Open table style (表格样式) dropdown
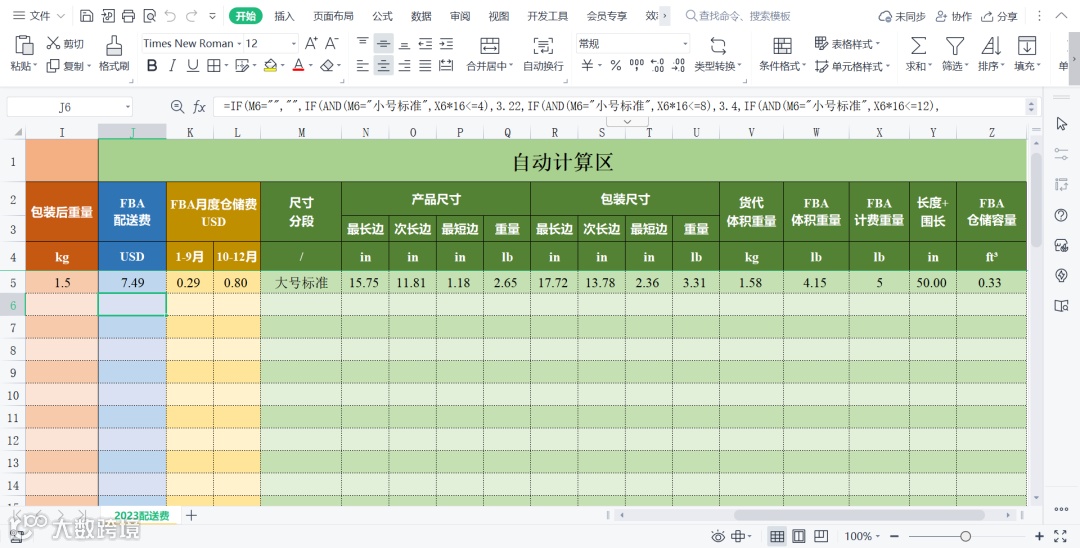Viewport: 1080px width, 548px height. (847, 43)
